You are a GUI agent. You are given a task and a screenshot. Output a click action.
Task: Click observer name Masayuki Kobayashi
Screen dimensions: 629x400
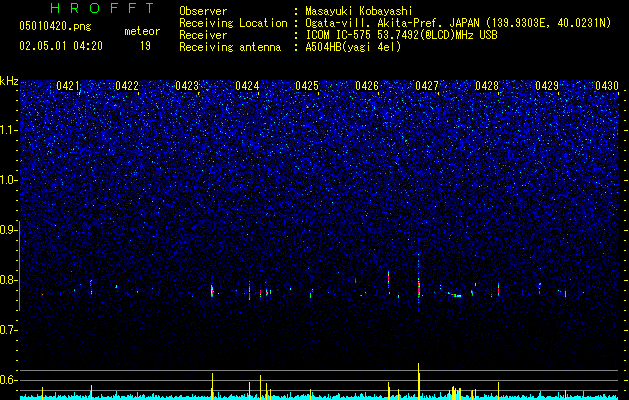pos(359,11)
